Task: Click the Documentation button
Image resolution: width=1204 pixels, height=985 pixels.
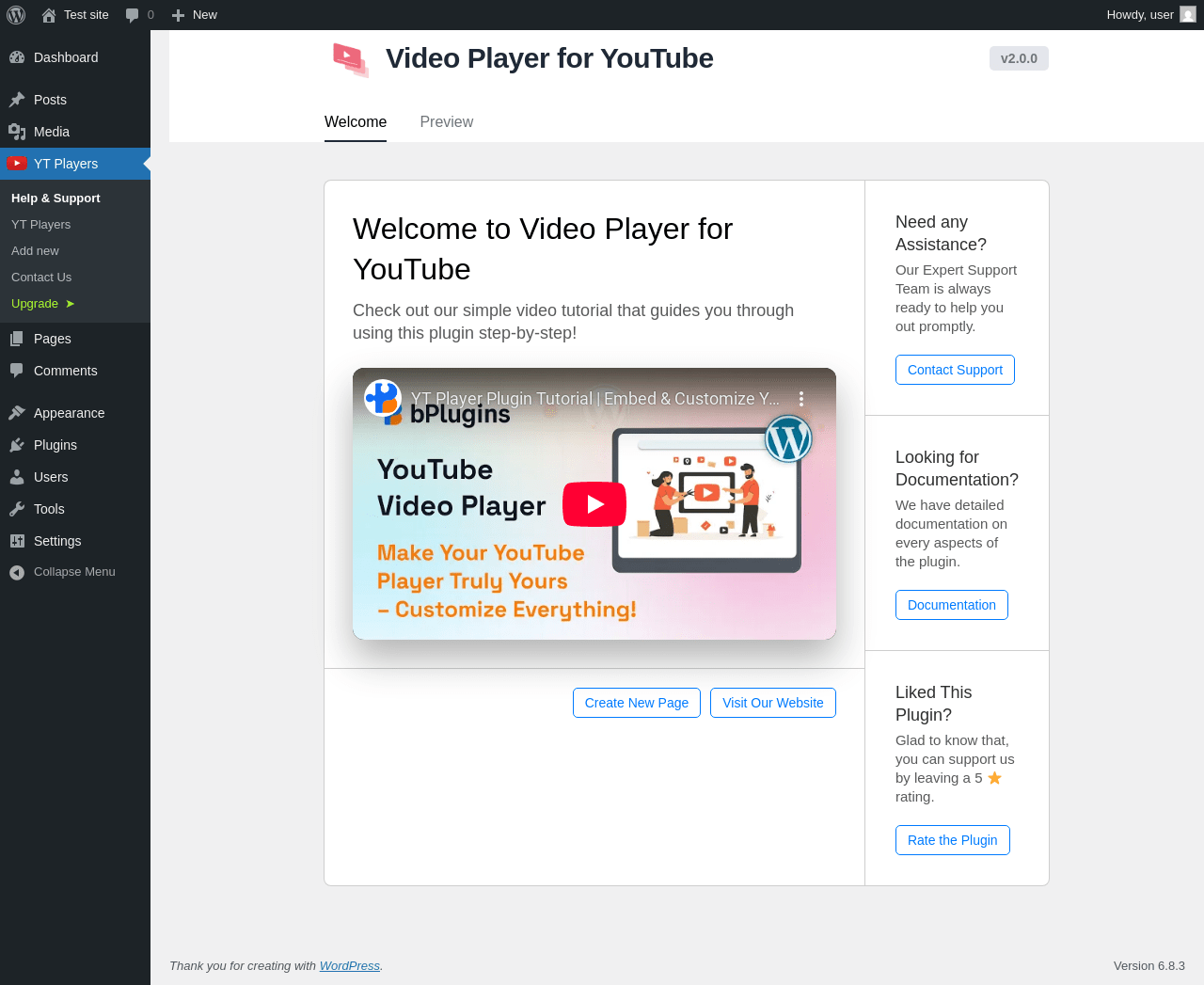Action: (951, 605)
